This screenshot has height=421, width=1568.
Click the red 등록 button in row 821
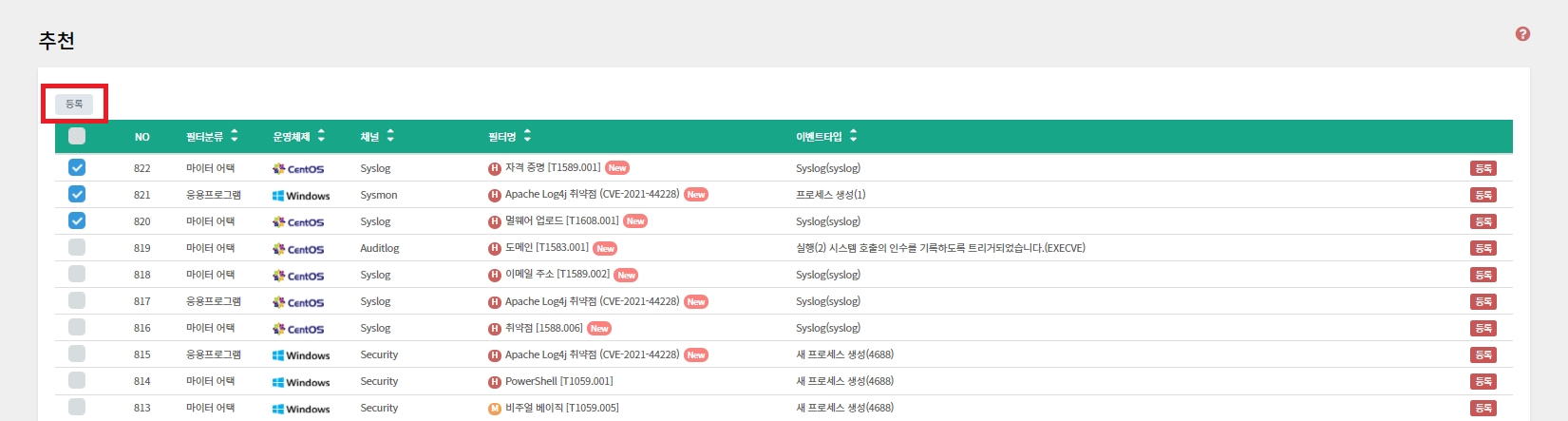pos(1483,195)
